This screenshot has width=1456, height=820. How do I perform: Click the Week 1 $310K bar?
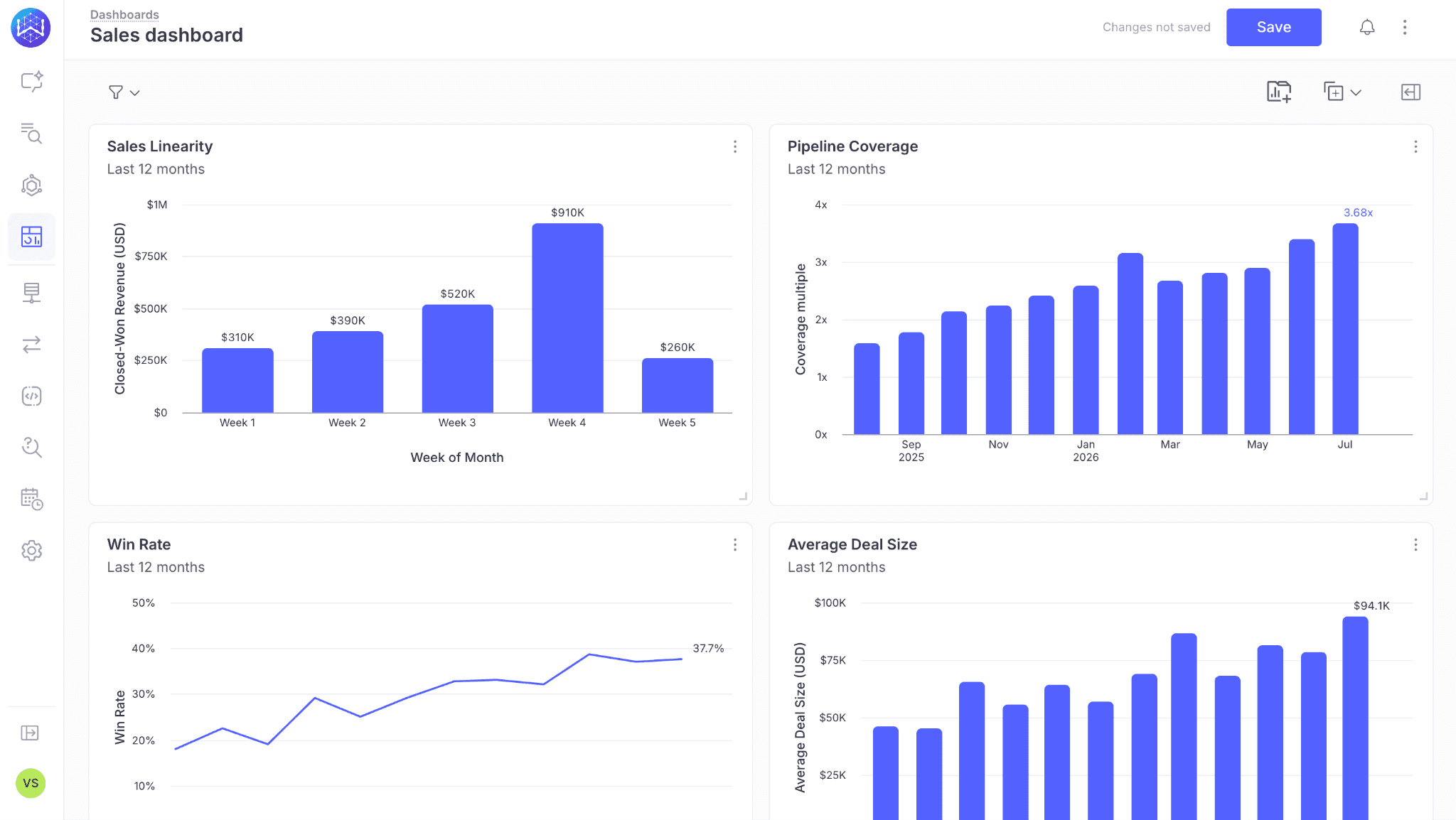point(237,380)
